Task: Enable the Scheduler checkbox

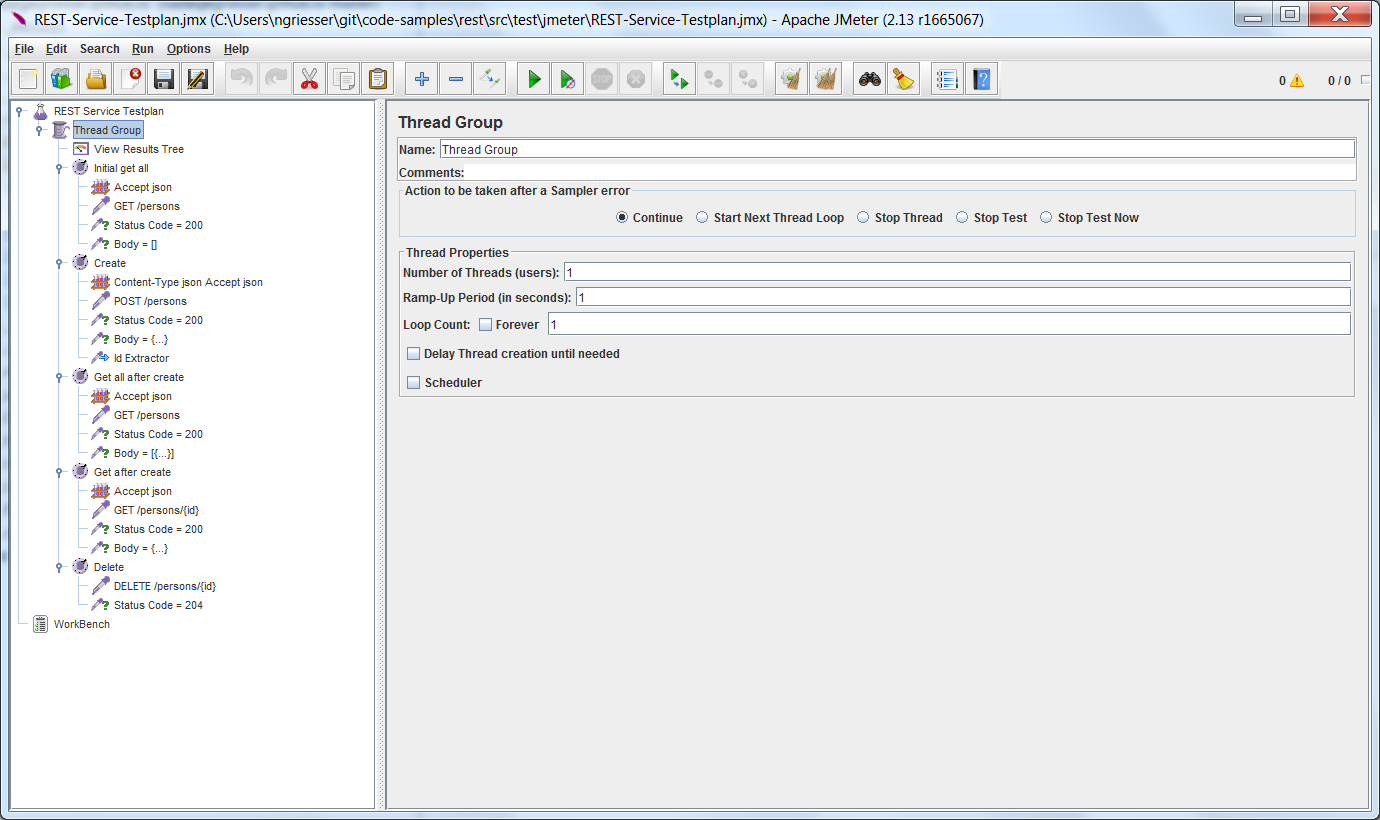Action: tap(413, 382)
